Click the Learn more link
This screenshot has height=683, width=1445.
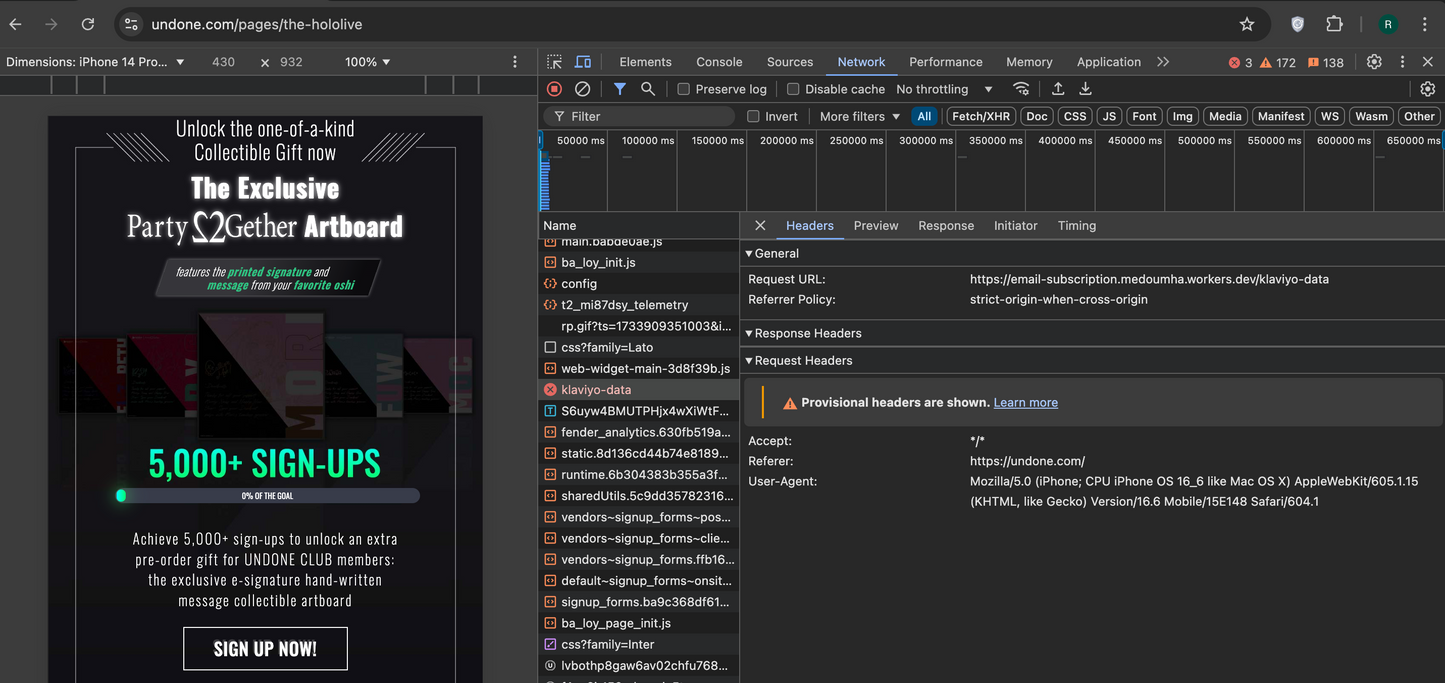point(1025,402)
